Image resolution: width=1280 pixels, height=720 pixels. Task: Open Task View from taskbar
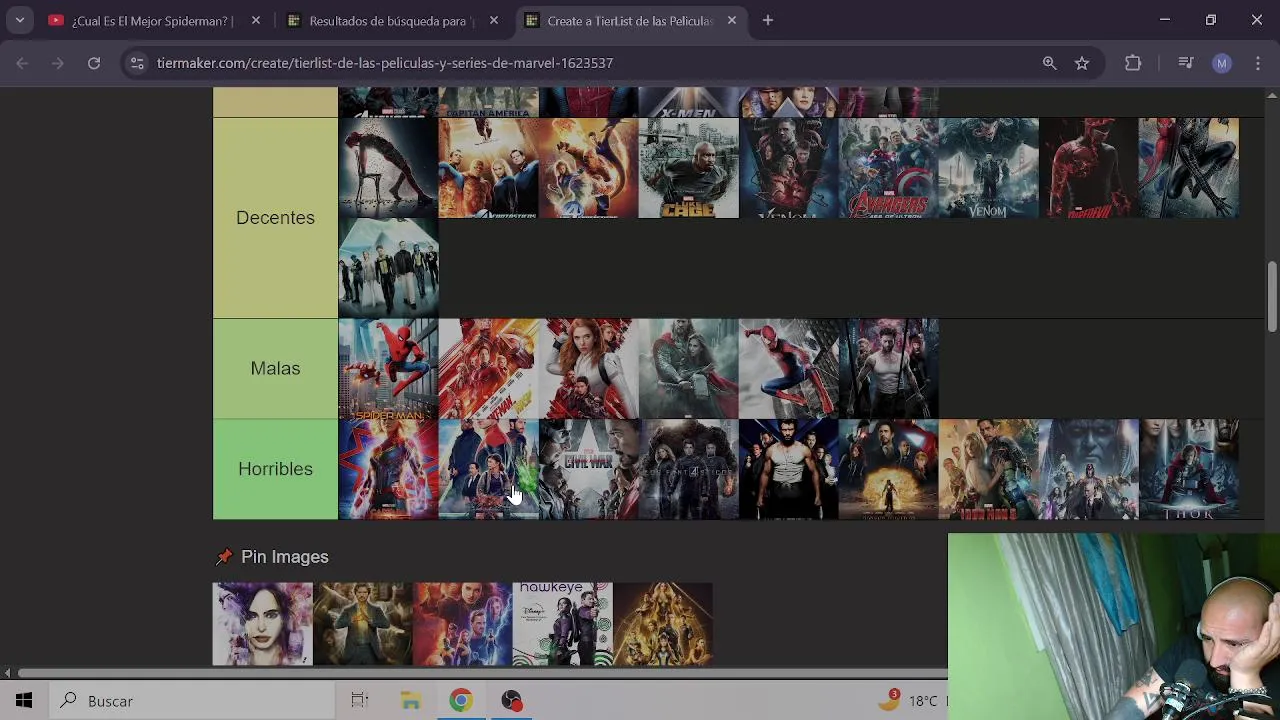pyautogui.click(x=360, y=701)
